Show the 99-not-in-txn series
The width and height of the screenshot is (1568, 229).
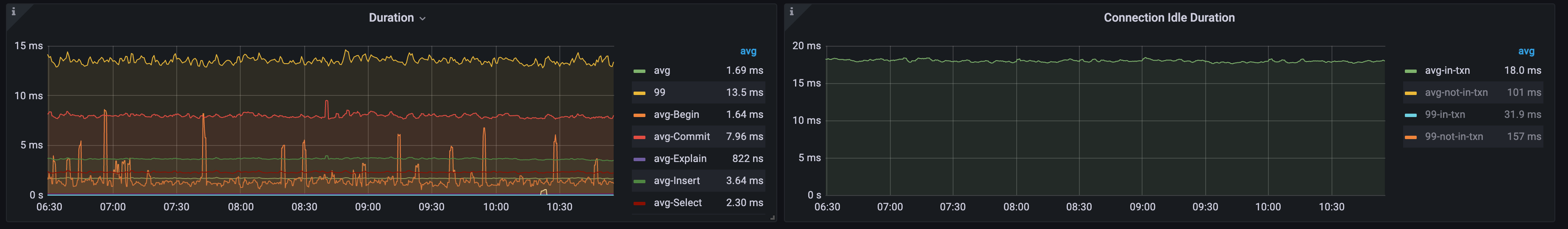click(x=1454, y=137)
